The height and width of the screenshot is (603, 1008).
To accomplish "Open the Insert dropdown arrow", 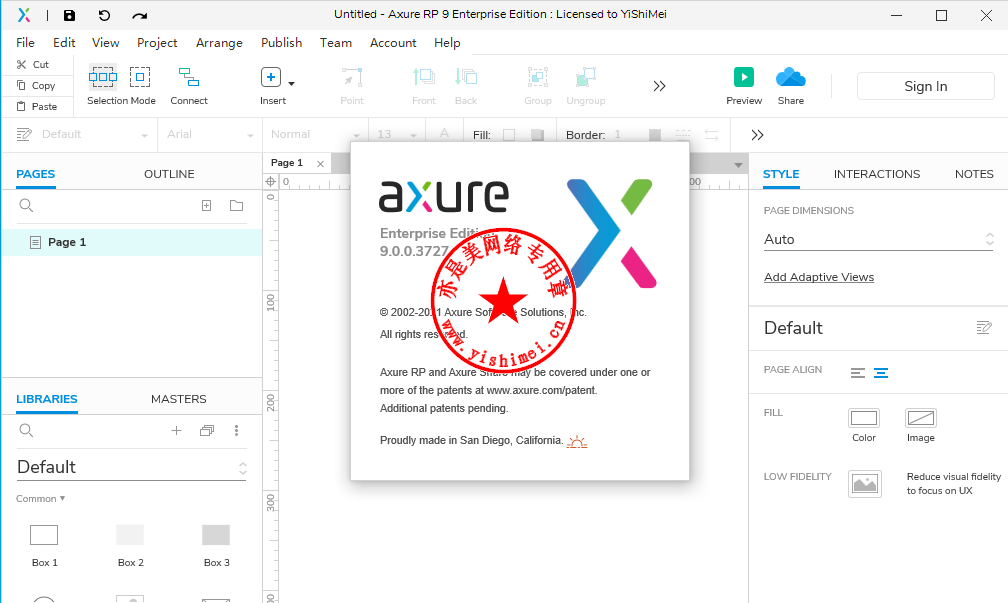I will pos(291,84).
